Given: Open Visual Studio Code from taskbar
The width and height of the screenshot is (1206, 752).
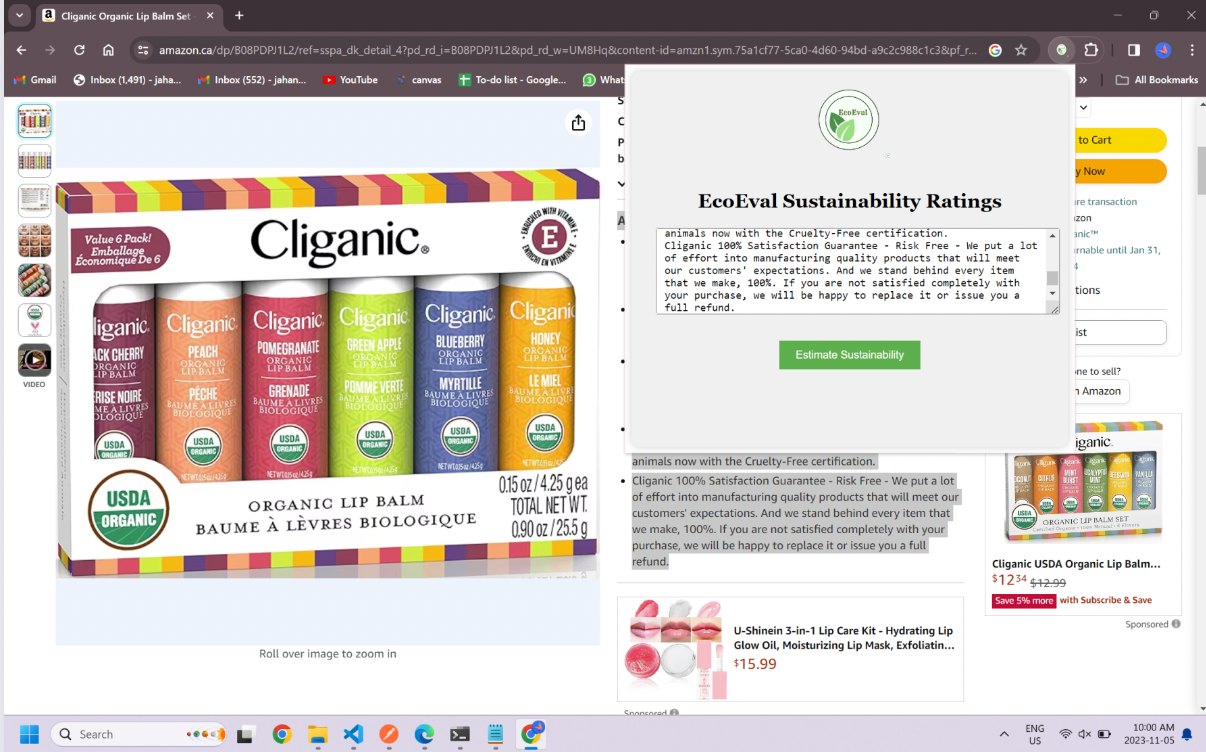Looking at the screenshot, I should click(353, 734).
